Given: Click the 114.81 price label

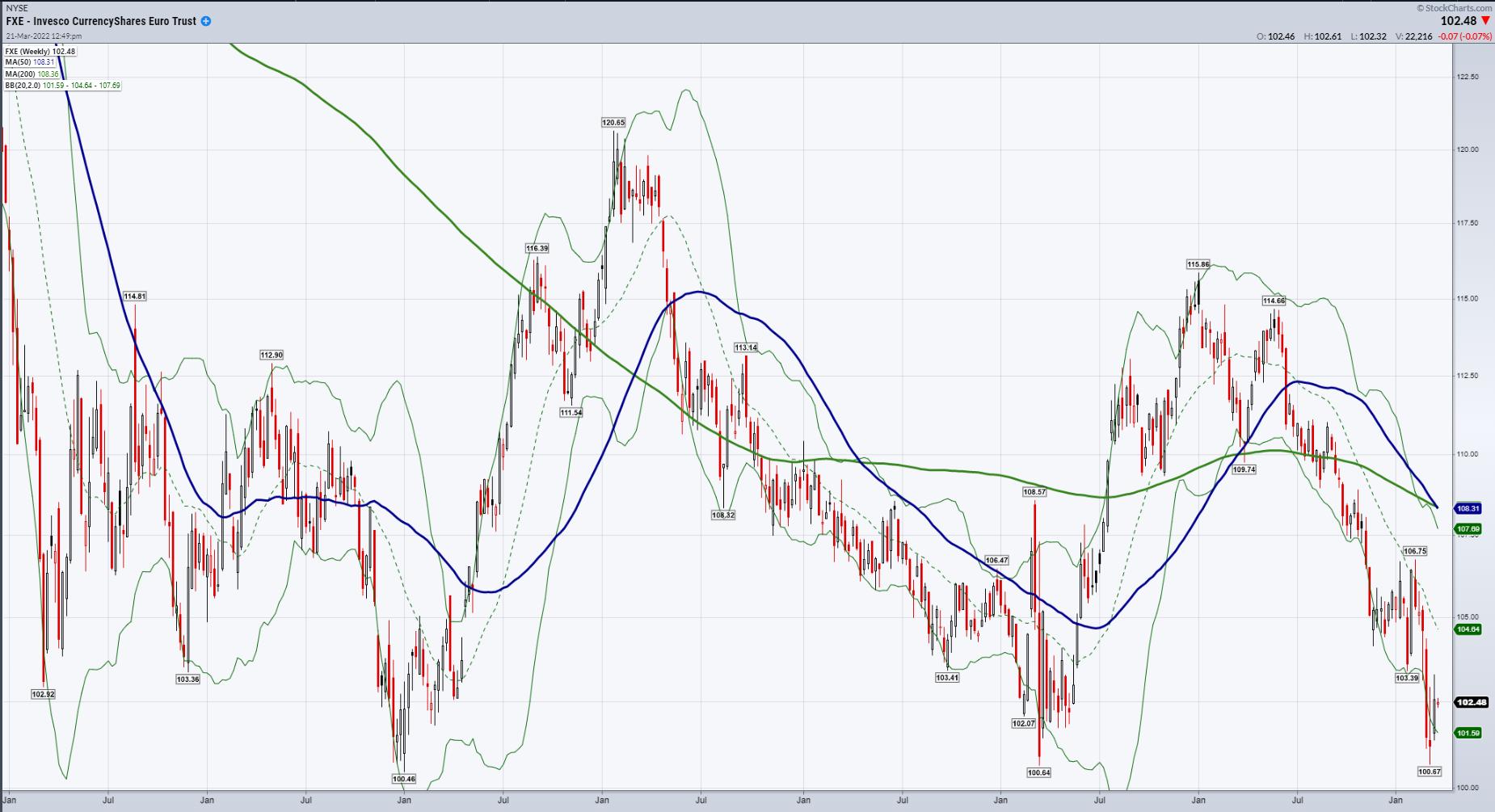Looking at the screenshot, I should point(135,297).
